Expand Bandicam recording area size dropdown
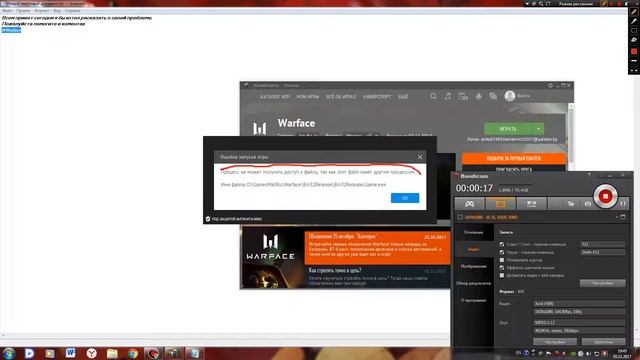Screen dimensions: 640x360 [617, 217]
